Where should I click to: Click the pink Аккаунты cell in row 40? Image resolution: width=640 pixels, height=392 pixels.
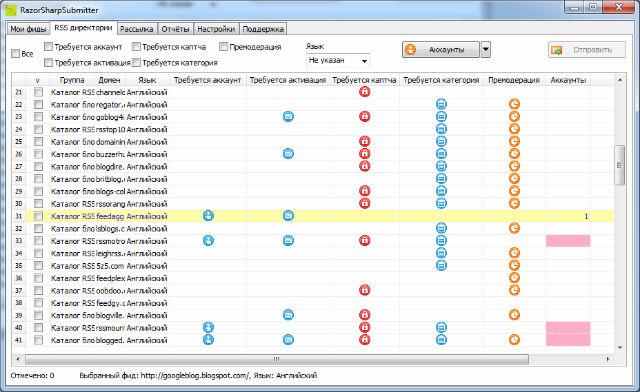568,327
